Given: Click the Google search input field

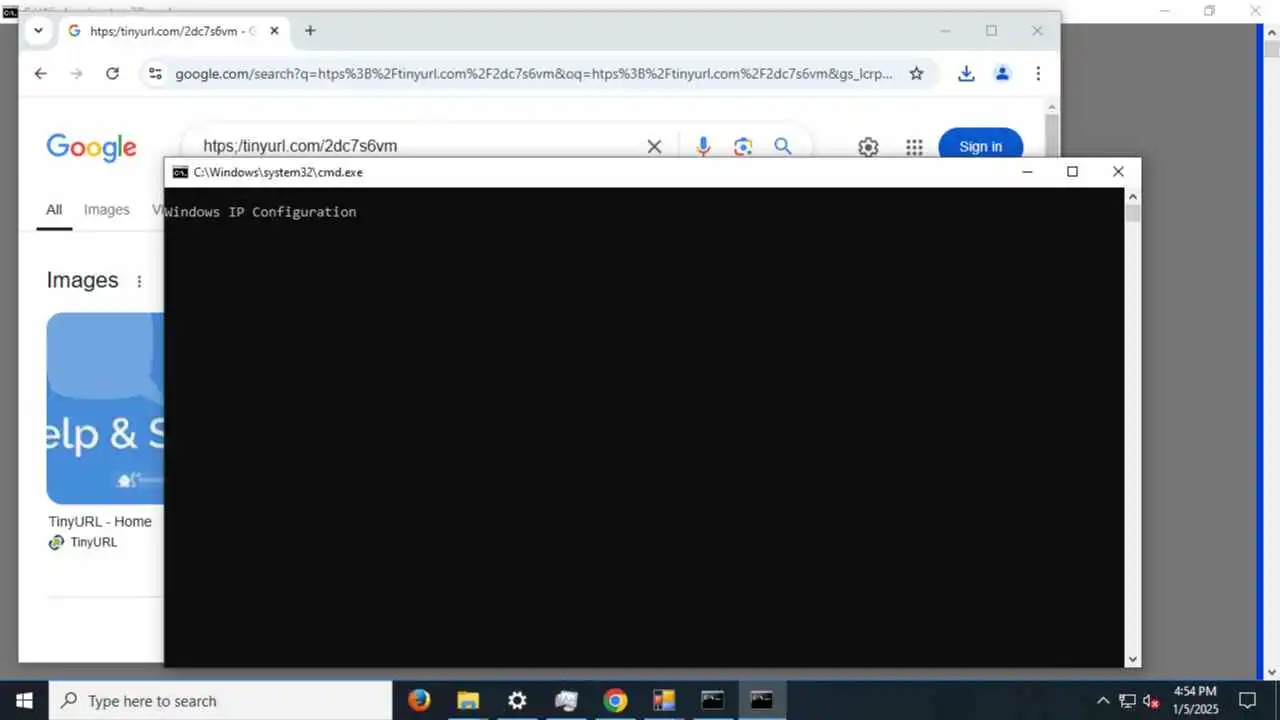Looking at the screenshot, I should coord(420,146).
